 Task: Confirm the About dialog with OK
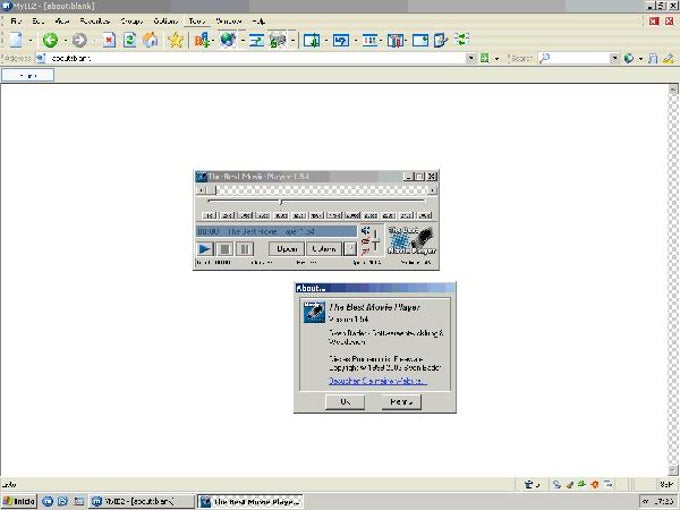pos(345,402)
